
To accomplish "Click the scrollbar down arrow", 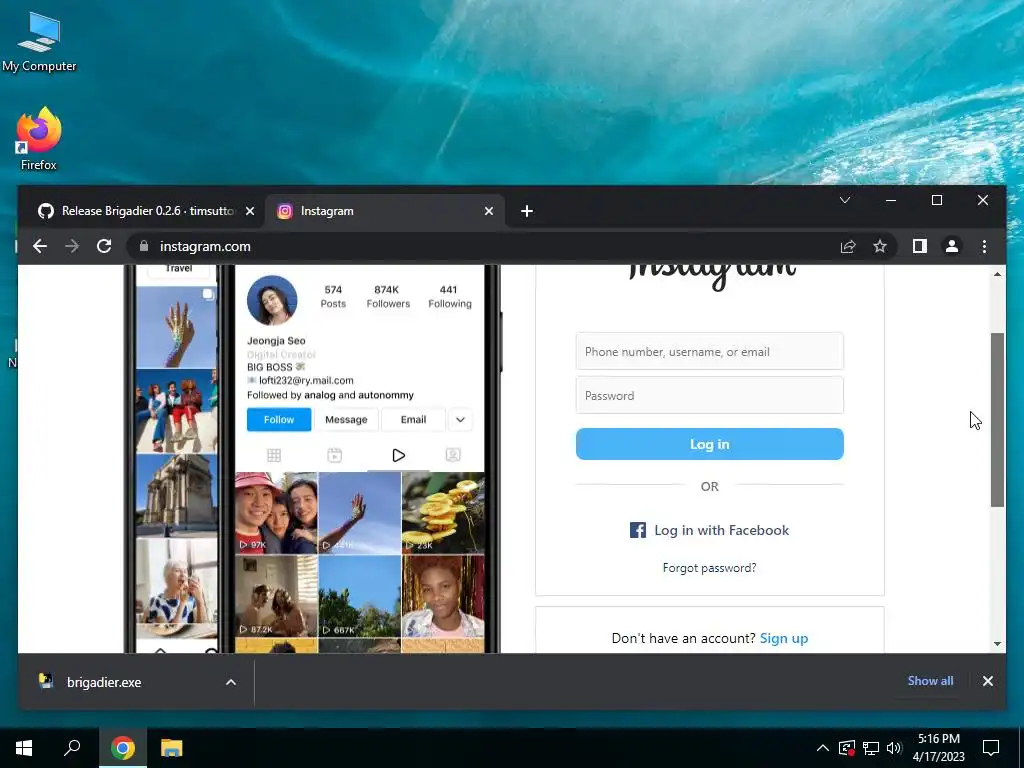I will (997, 644).
